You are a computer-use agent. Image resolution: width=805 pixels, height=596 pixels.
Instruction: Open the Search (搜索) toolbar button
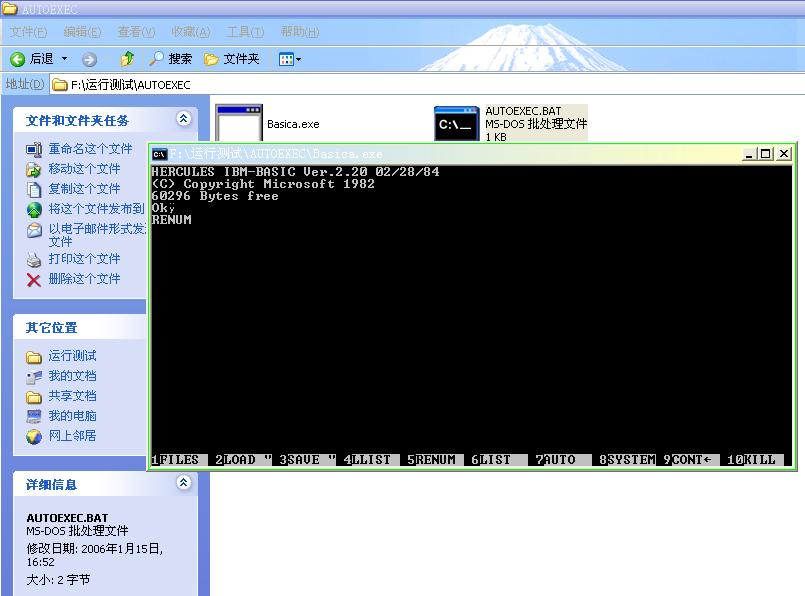click(x=170, y=59)
